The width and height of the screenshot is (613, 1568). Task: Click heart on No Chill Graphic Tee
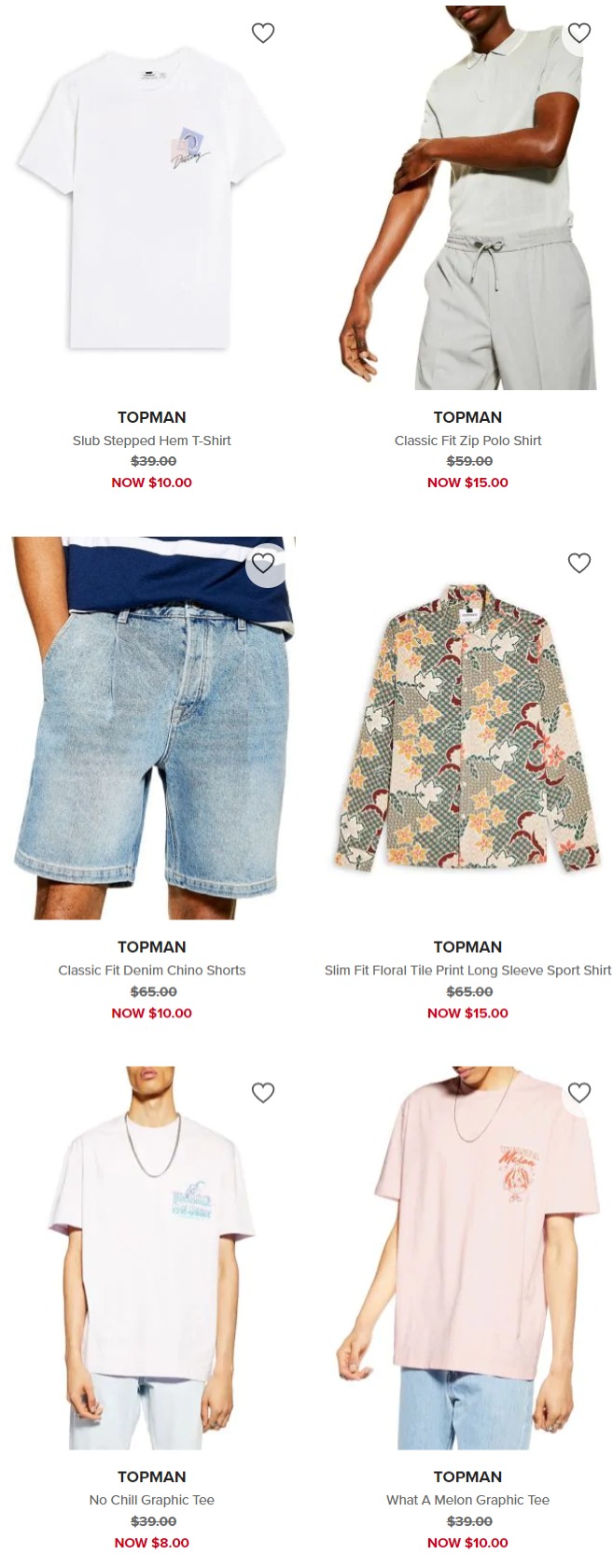point(263,1092)
